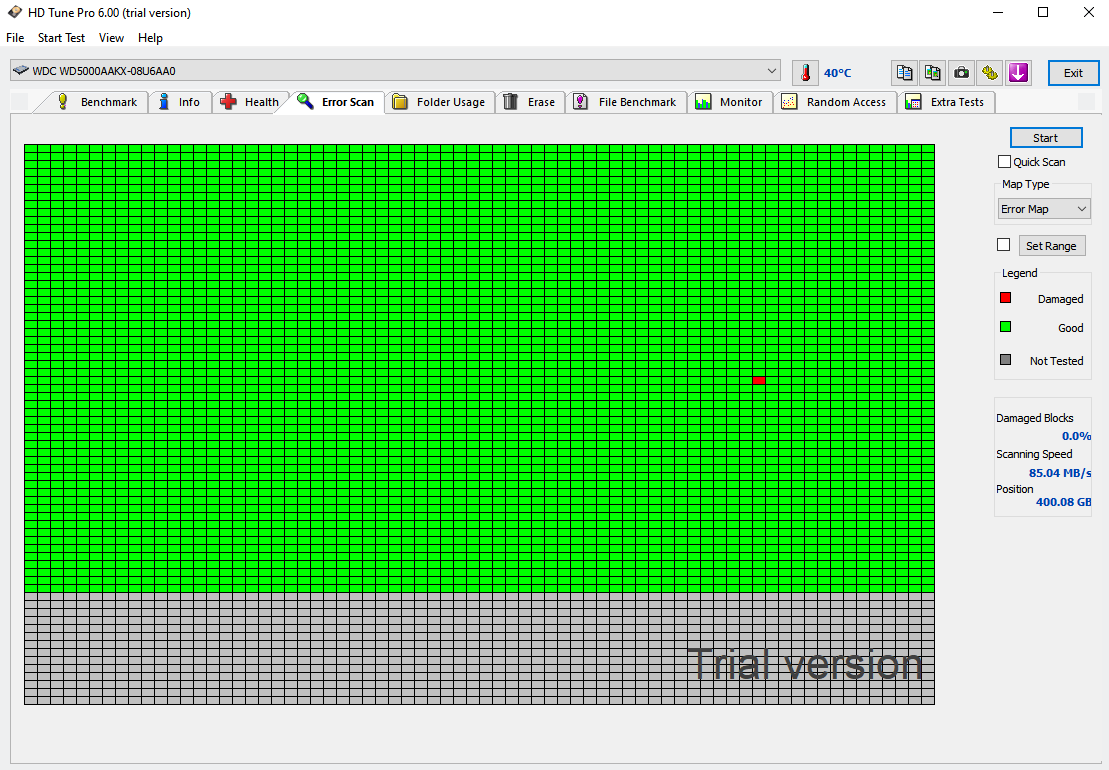This screenshot has width=1109, height=770.
Task: Enable the Quick Scan checkbox
Action: pyautogui.click(x=1004, y=161)
